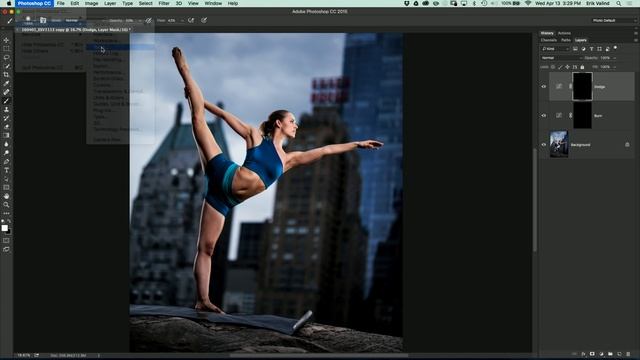The height and width of the screenshot is (360, 640).
Task: Select the Quick Selection wand tool
Action: [6, 66]
